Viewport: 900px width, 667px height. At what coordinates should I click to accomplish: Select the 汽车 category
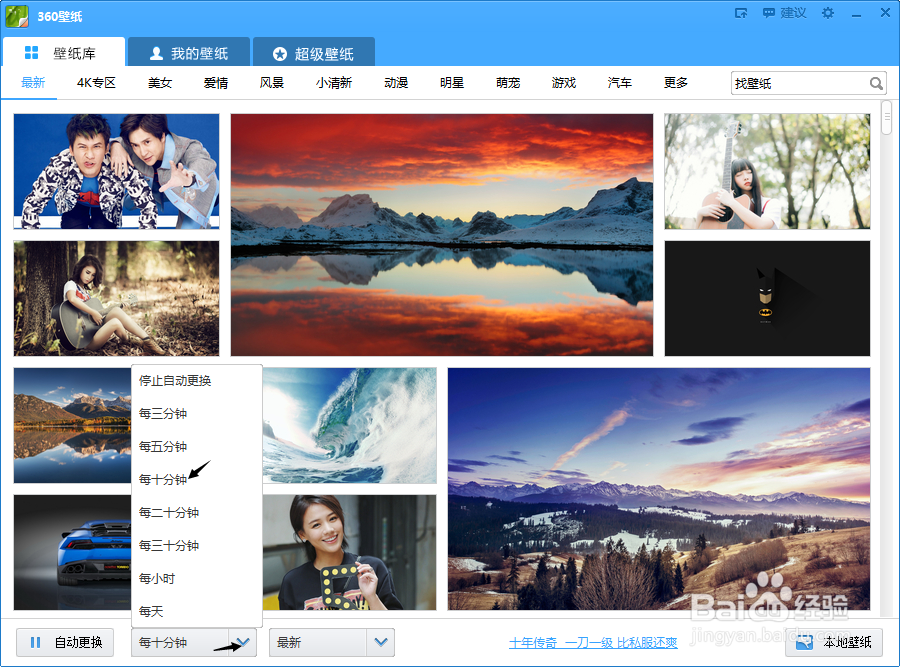[620, 83]
